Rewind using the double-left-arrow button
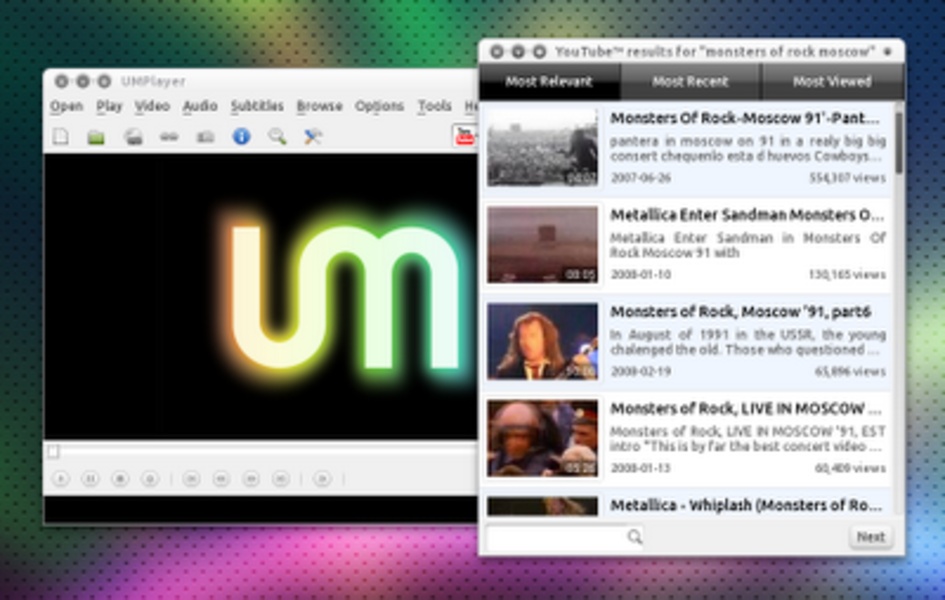 coord(221,478)
